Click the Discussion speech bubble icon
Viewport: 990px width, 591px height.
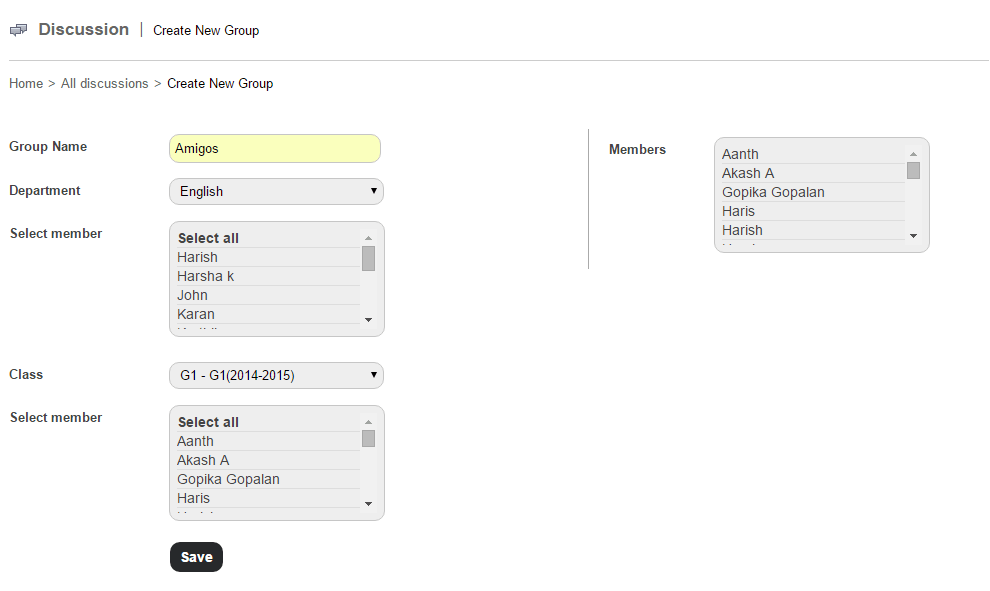[18, 29]
